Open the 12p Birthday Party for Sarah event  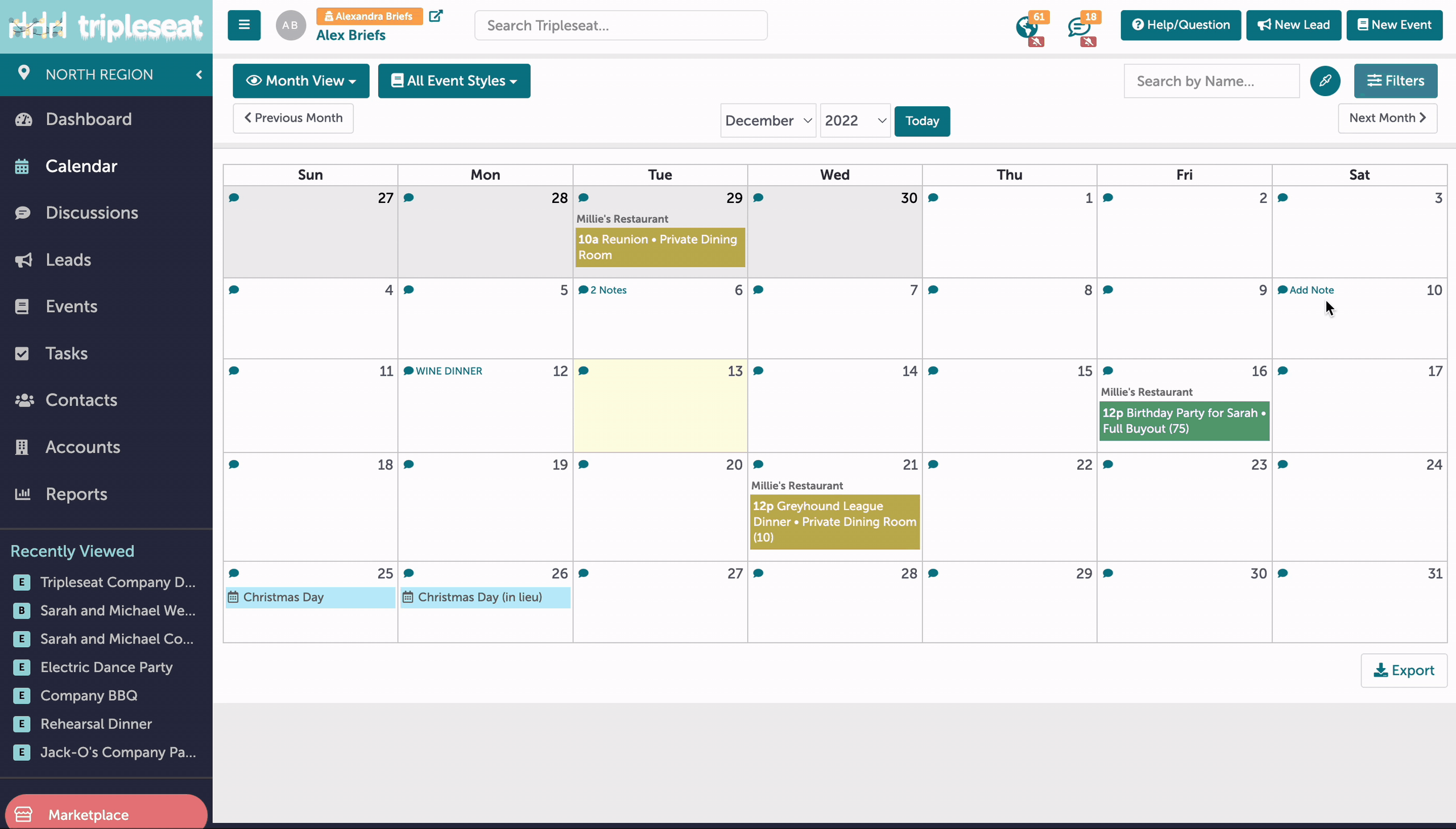click(x=1184, y=421)
